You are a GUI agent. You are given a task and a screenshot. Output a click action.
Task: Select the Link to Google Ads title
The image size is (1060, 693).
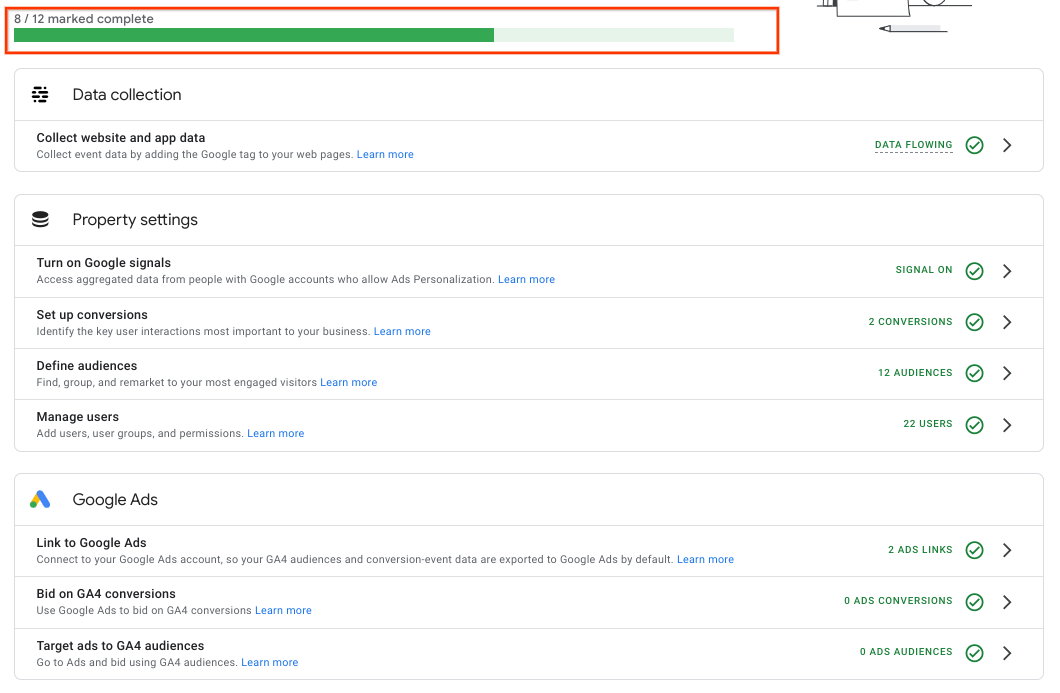pyautogui.click(x=91, y=543)
